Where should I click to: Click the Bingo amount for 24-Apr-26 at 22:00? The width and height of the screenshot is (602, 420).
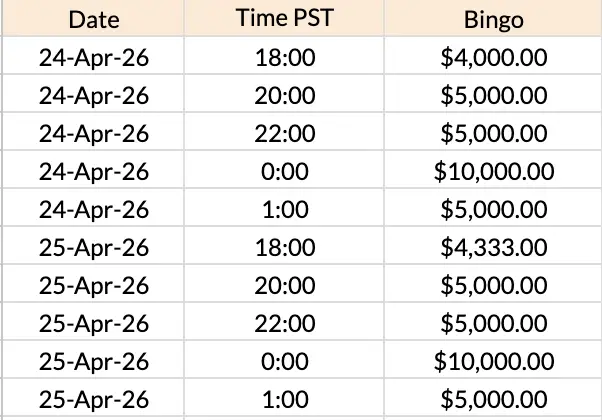click(x=494, y=134)
